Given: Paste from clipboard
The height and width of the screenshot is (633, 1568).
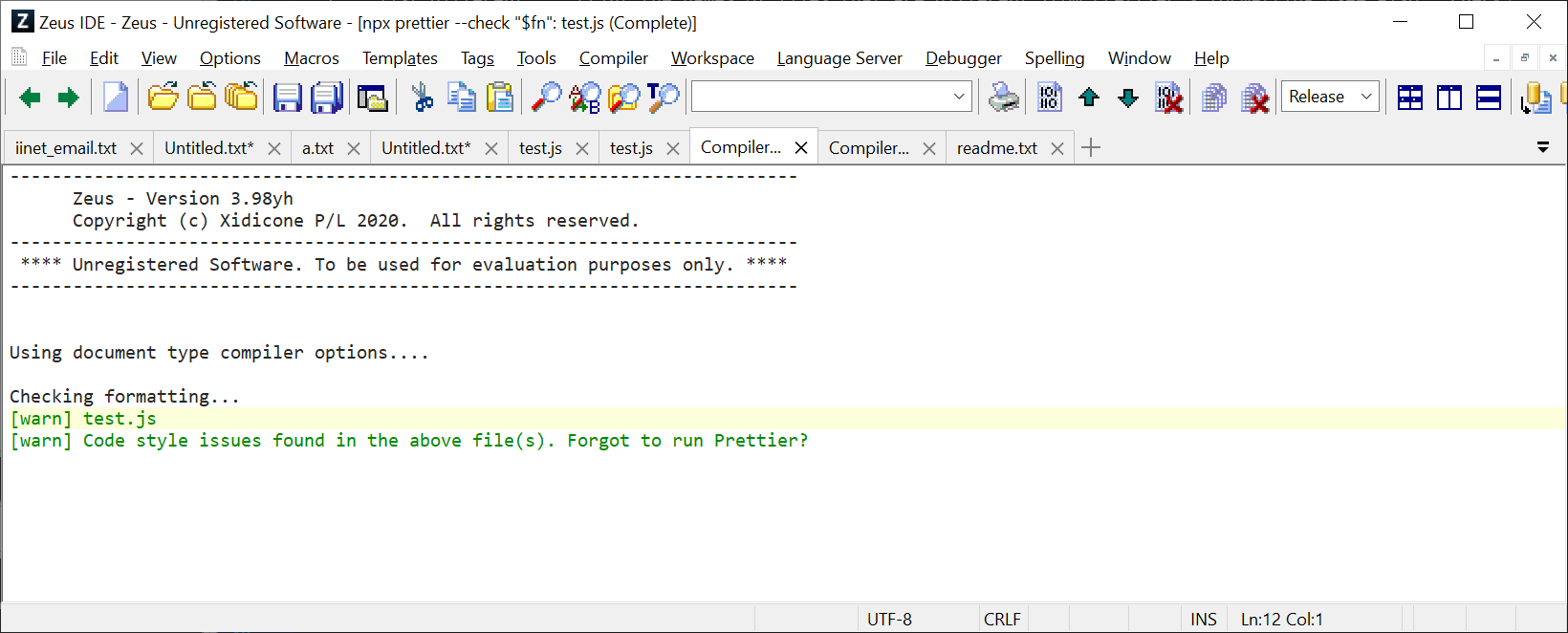Looking at the screenshot, I should pyautogui.click(x=500, y=98).
